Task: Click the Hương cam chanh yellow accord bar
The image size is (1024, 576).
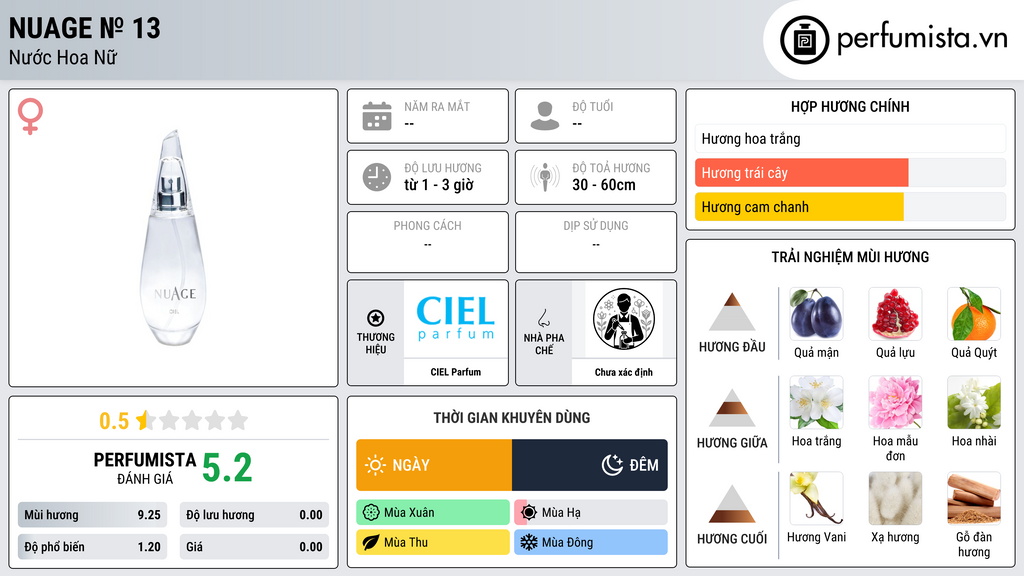Action: 799,207
